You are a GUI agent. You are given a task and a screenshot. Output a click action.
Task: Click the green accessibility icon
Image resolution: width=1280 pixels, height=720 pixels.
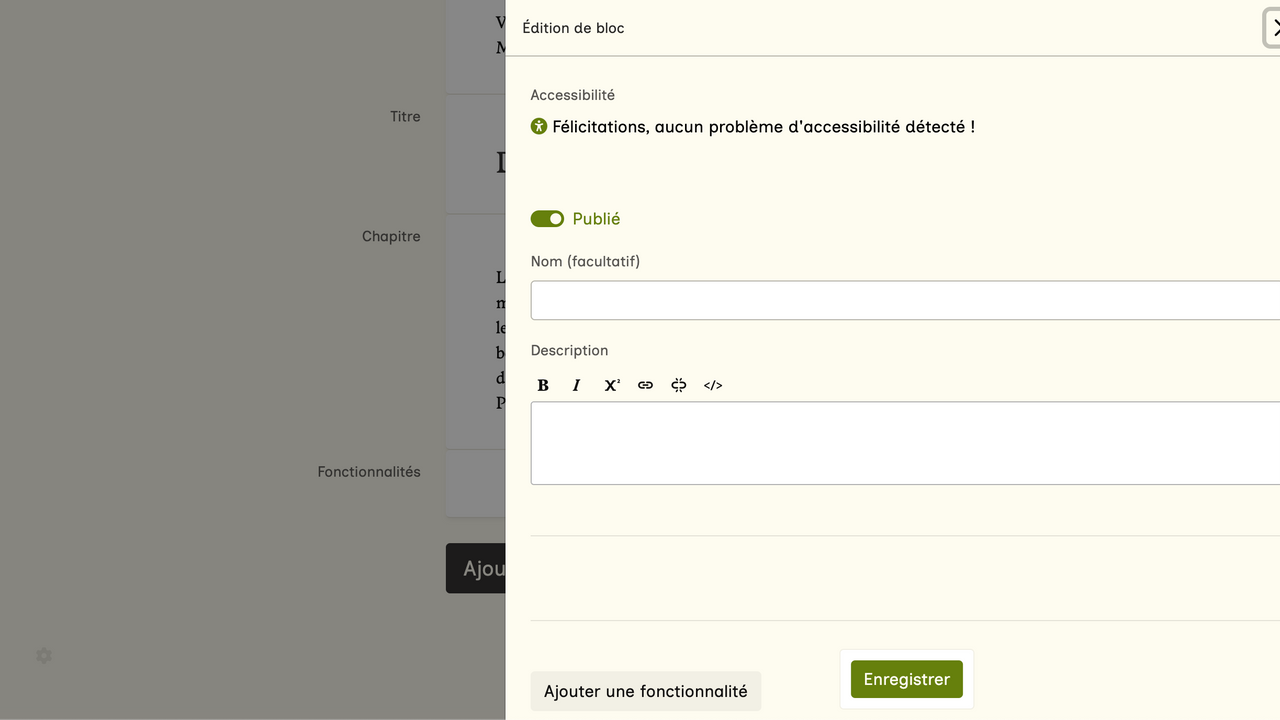[x=539, y=126]
